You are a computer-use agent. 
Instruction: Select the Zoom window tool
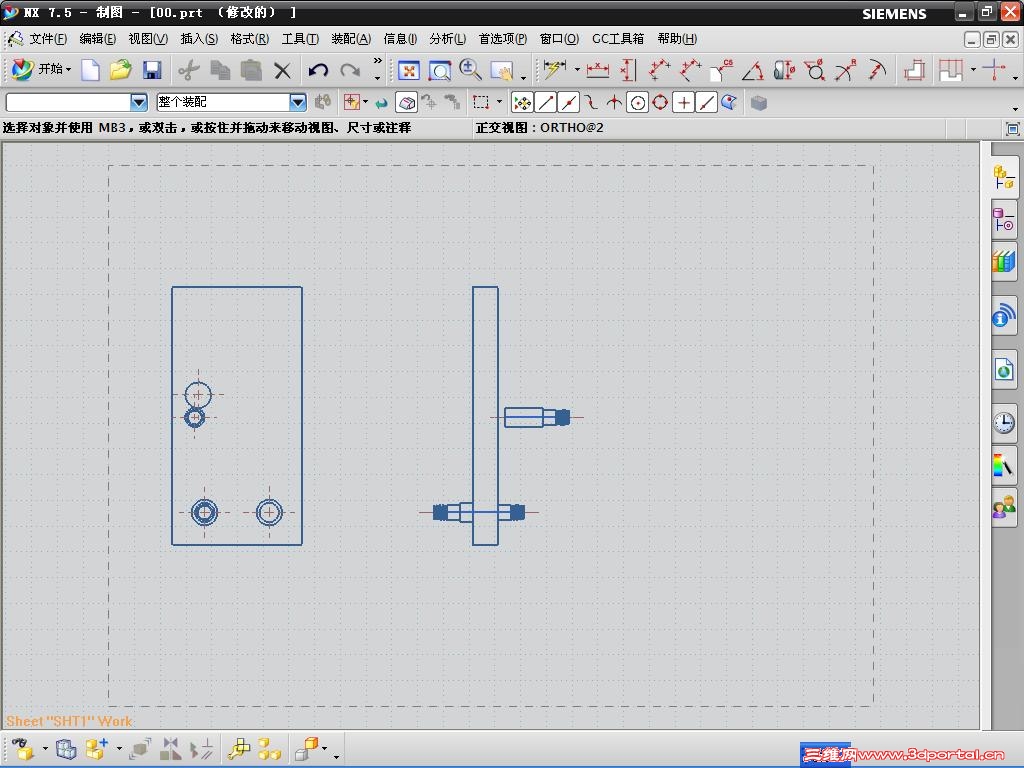[440, 70]
